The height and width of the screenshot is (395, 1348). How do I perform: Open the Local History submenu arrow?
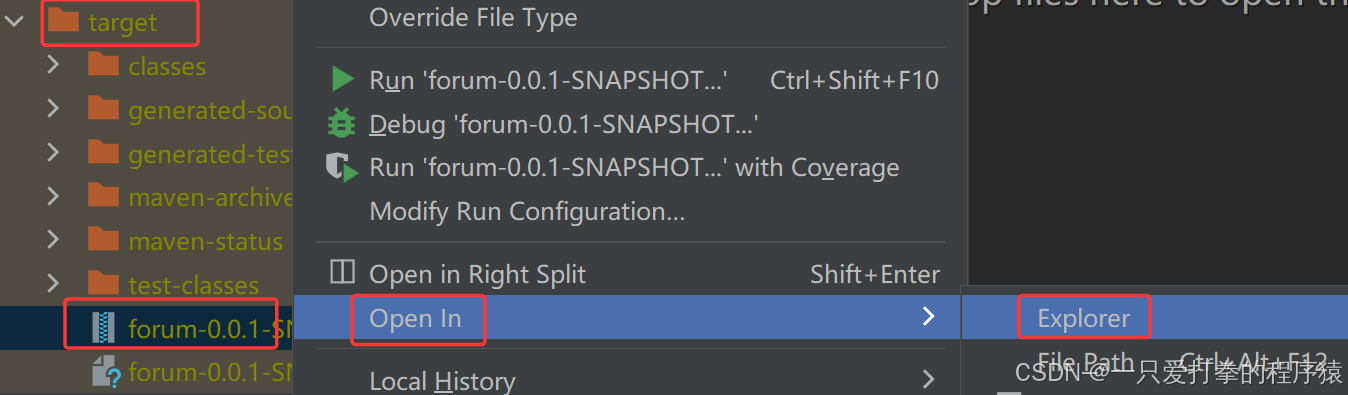[x=929, y=380]
